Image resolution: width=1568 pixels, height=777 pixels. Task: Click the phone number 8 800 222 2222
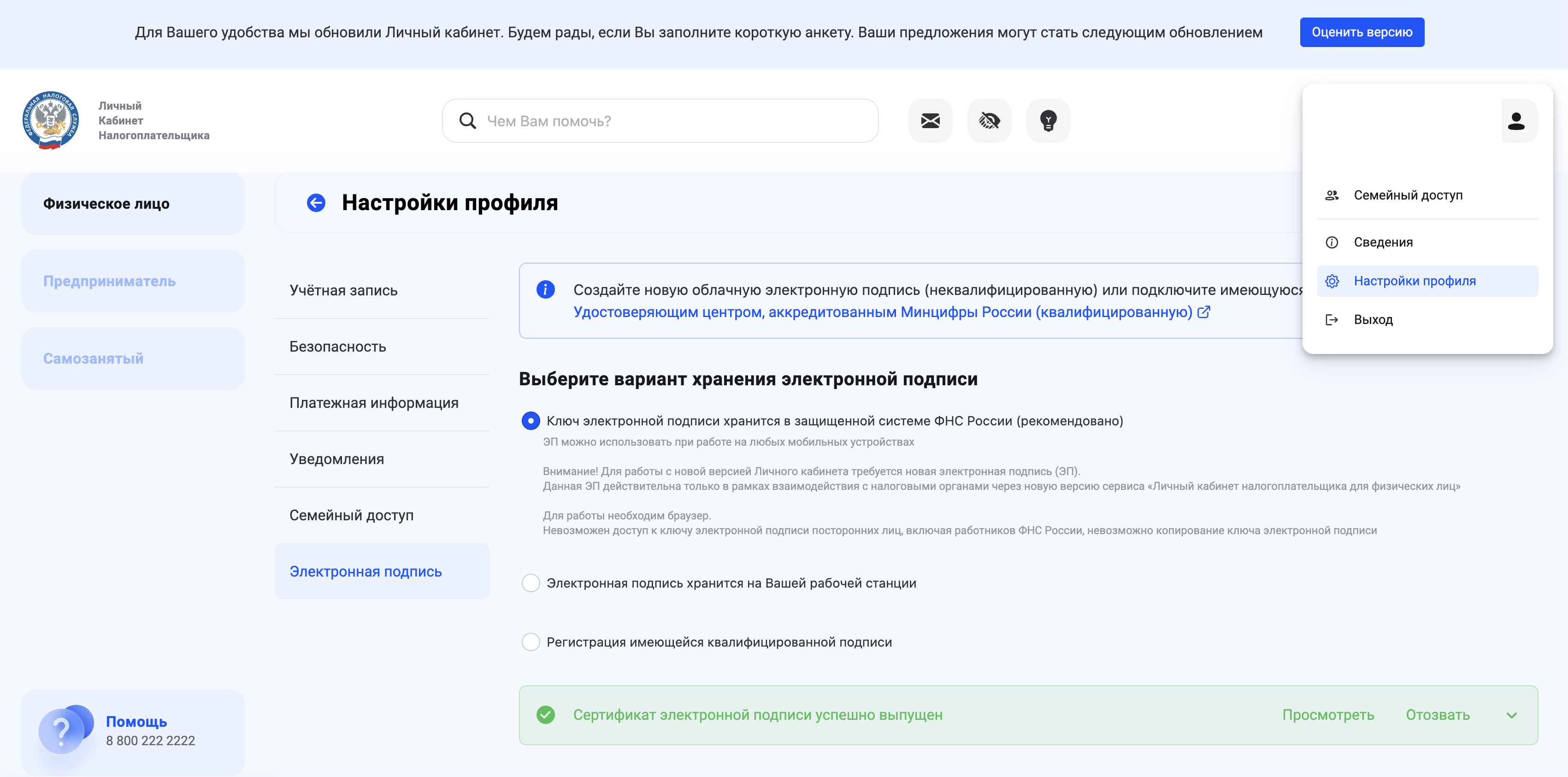coord(150,741)
